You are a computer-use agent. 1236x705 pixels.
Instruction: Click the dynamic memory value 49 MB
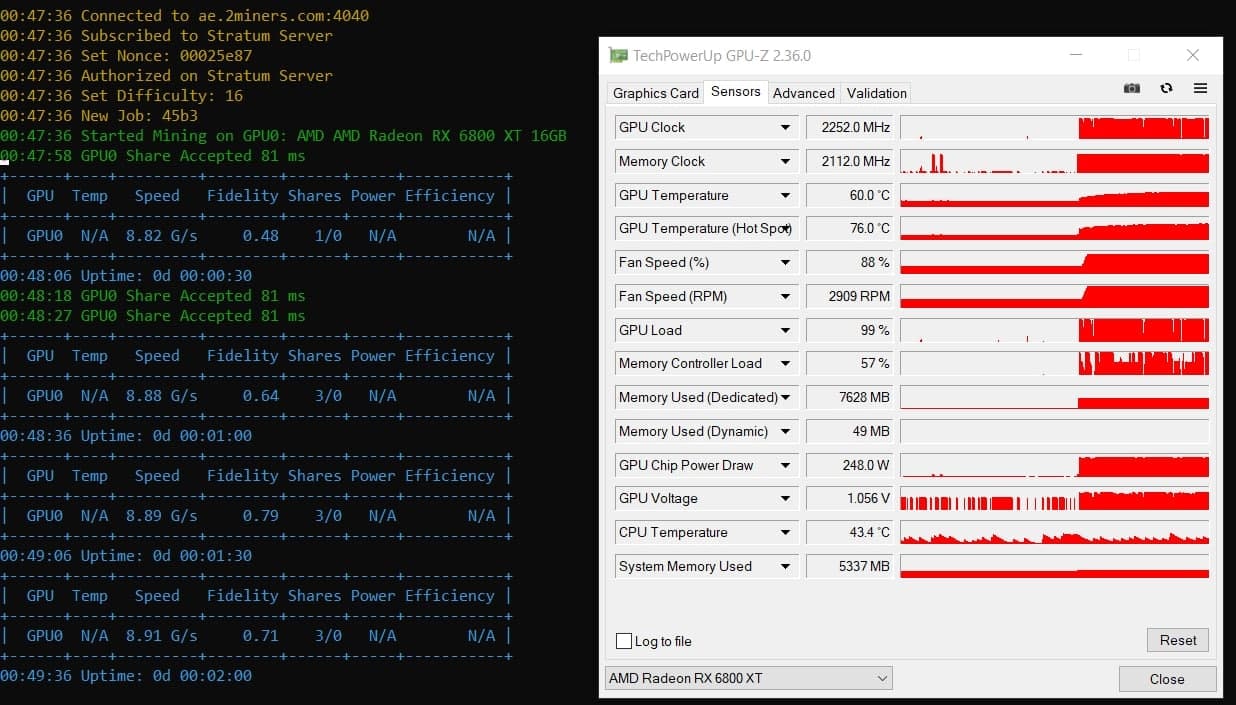[849, 431]
